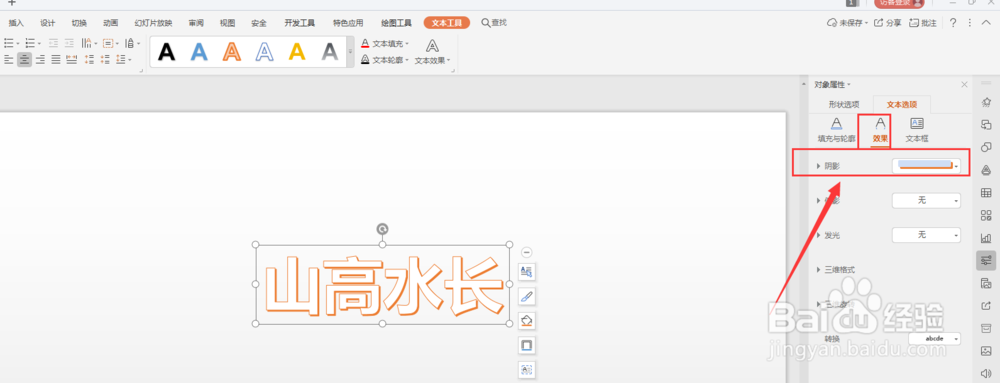Click the rotation handle above the text box
This screenshot has width=1000, height=383.
coord(382,229)
